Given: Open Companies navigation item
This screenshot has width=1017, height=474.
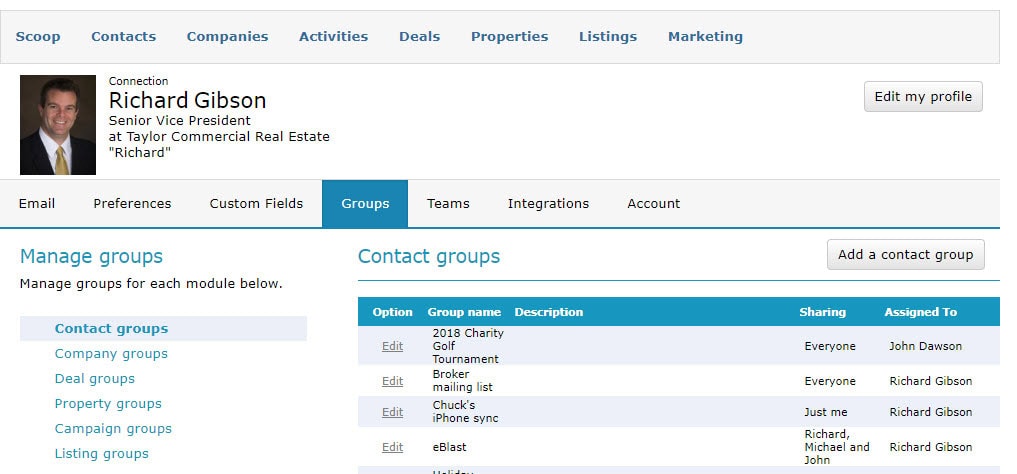Looking at the screenshot, I should (227, 37).
